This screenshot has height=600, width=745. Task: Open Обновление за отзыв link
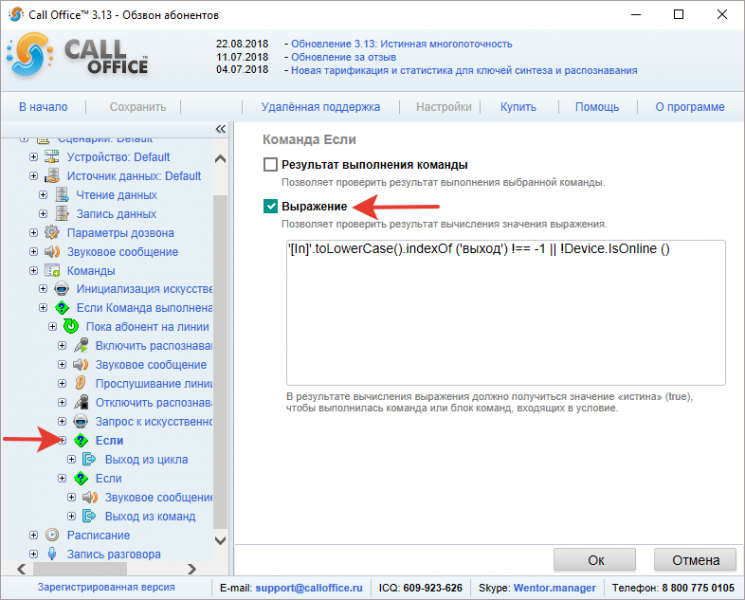pyautogui.click(x=344, y=57)
